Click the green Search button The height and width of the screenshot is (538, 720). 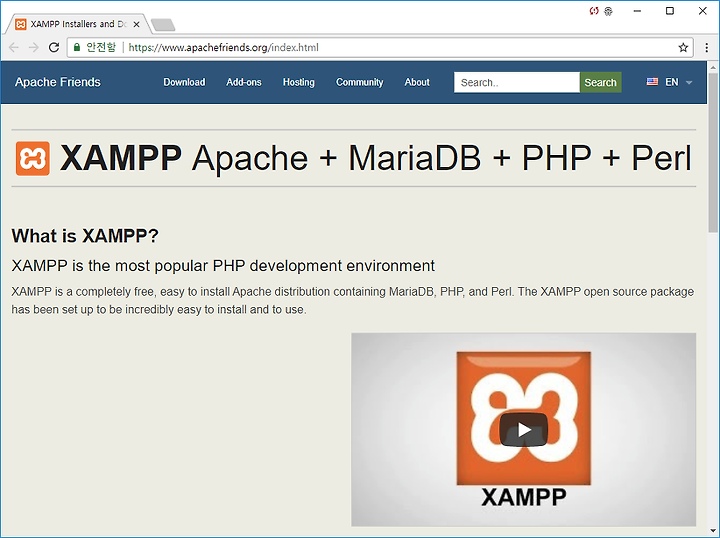click(x=601, y=82)
